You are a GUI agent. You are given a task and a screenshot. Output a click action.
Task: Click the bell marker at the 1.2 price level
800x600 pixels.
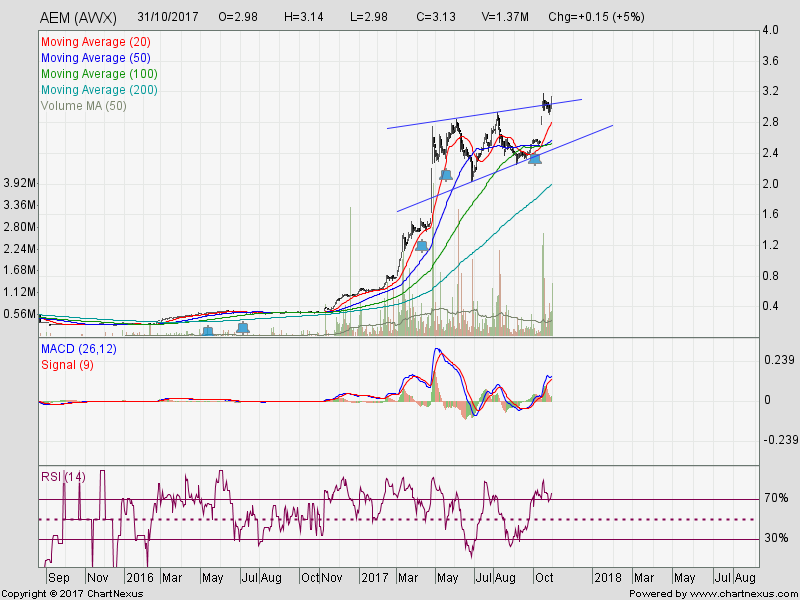coord(422,245)
